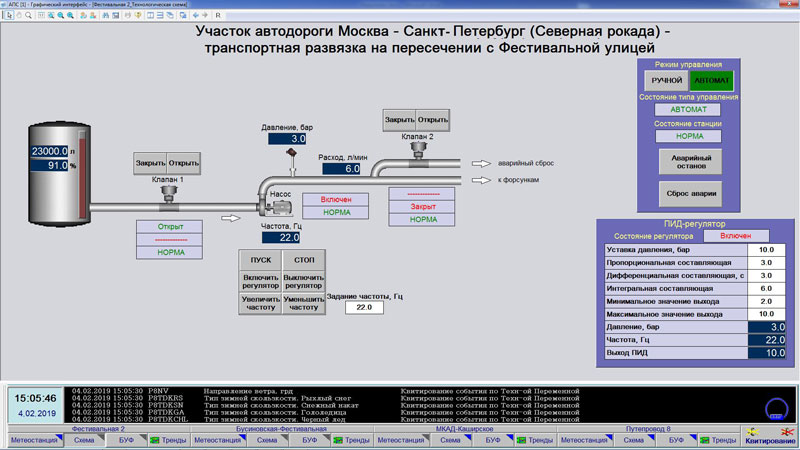Click the cascade windows toolbar icon

tap(170, 15)
